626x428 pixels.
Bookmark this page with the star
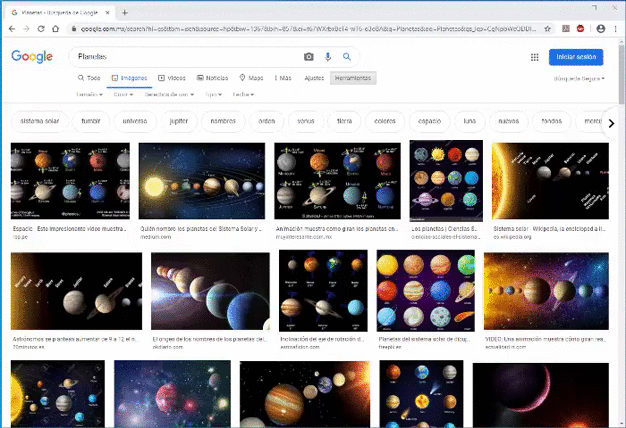547,29
